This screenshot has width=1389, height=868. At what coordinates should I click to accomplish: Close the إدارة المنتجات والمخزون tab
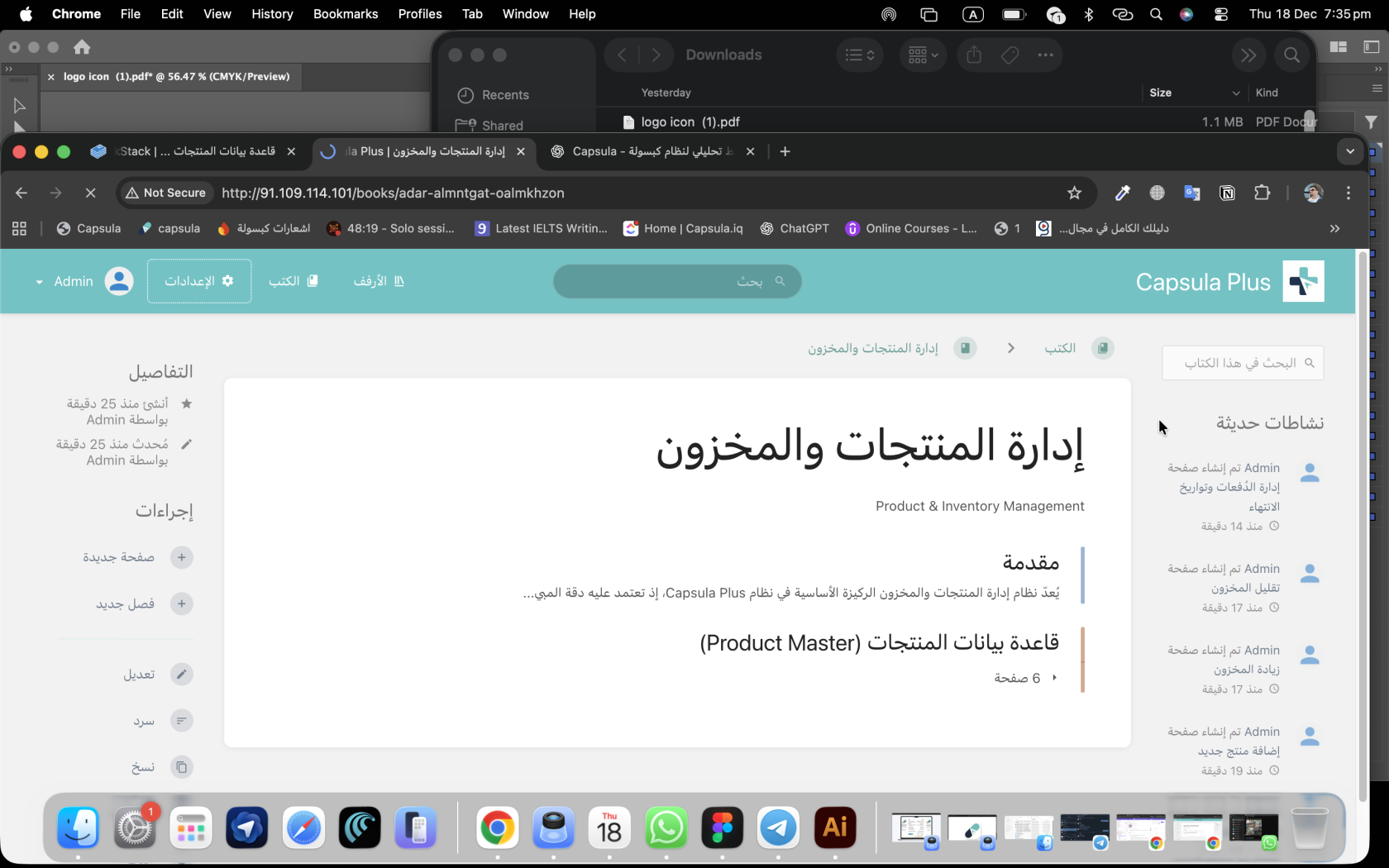coord(521,151)
